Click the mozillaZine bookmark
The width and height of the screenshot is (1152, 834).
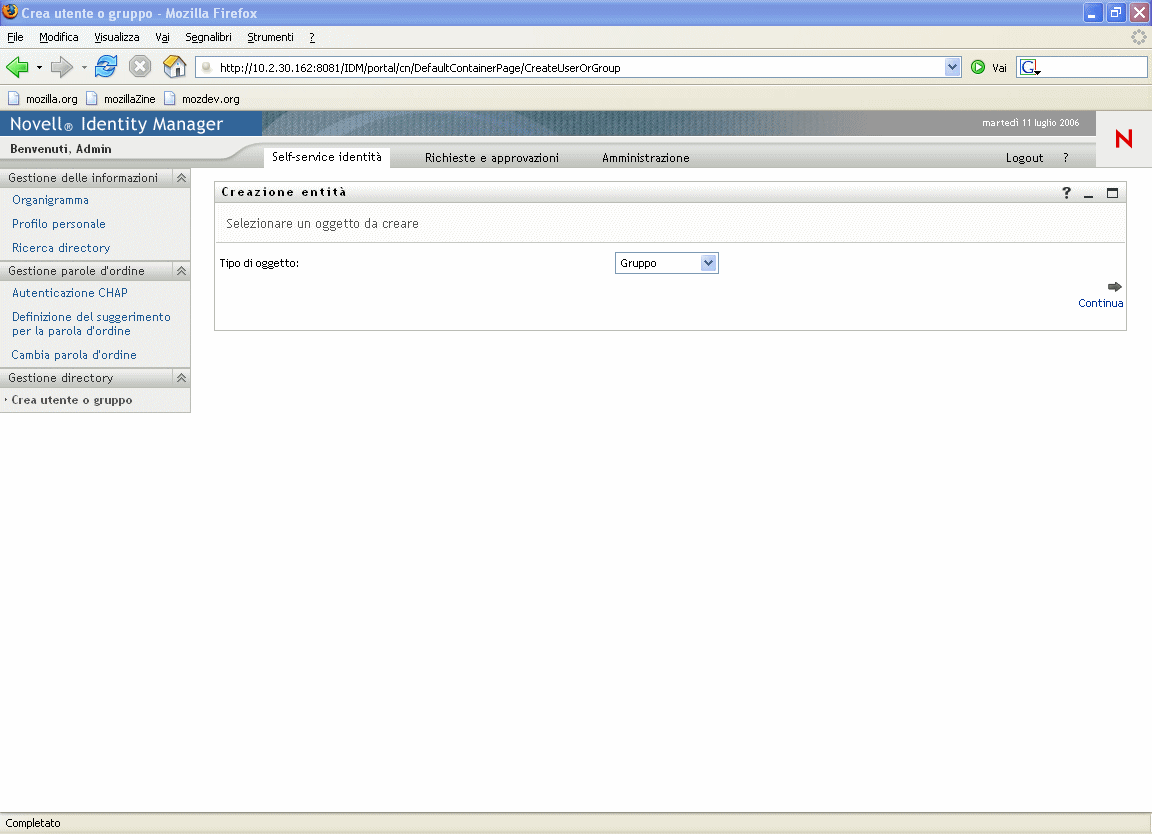[120, 98]
